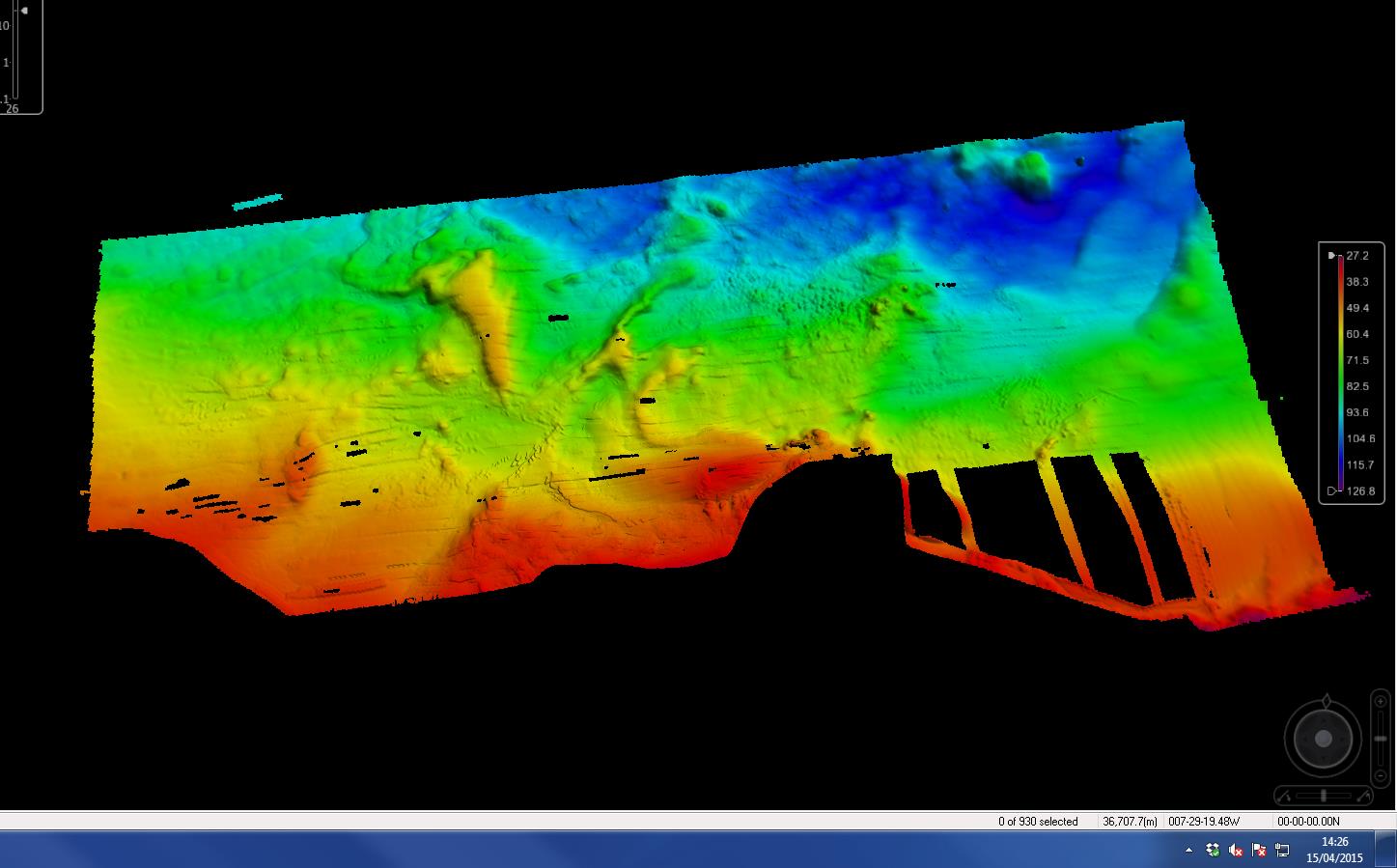
Task: Select the bottom handle at 126.8 on legend
Action: coord(1332,490)
